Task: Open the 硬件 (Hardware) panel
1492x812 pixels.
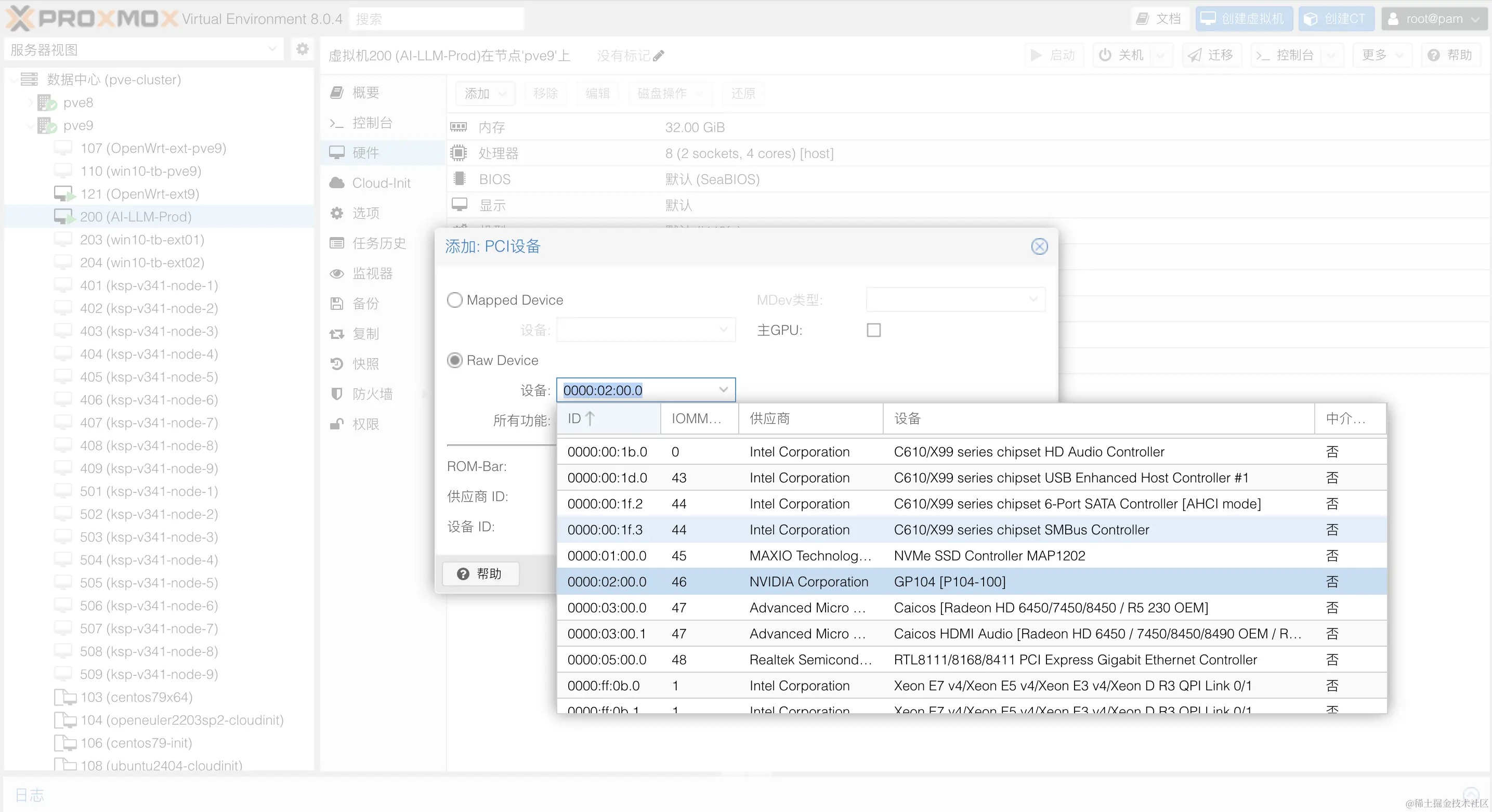Action: (x=365, y=152)
